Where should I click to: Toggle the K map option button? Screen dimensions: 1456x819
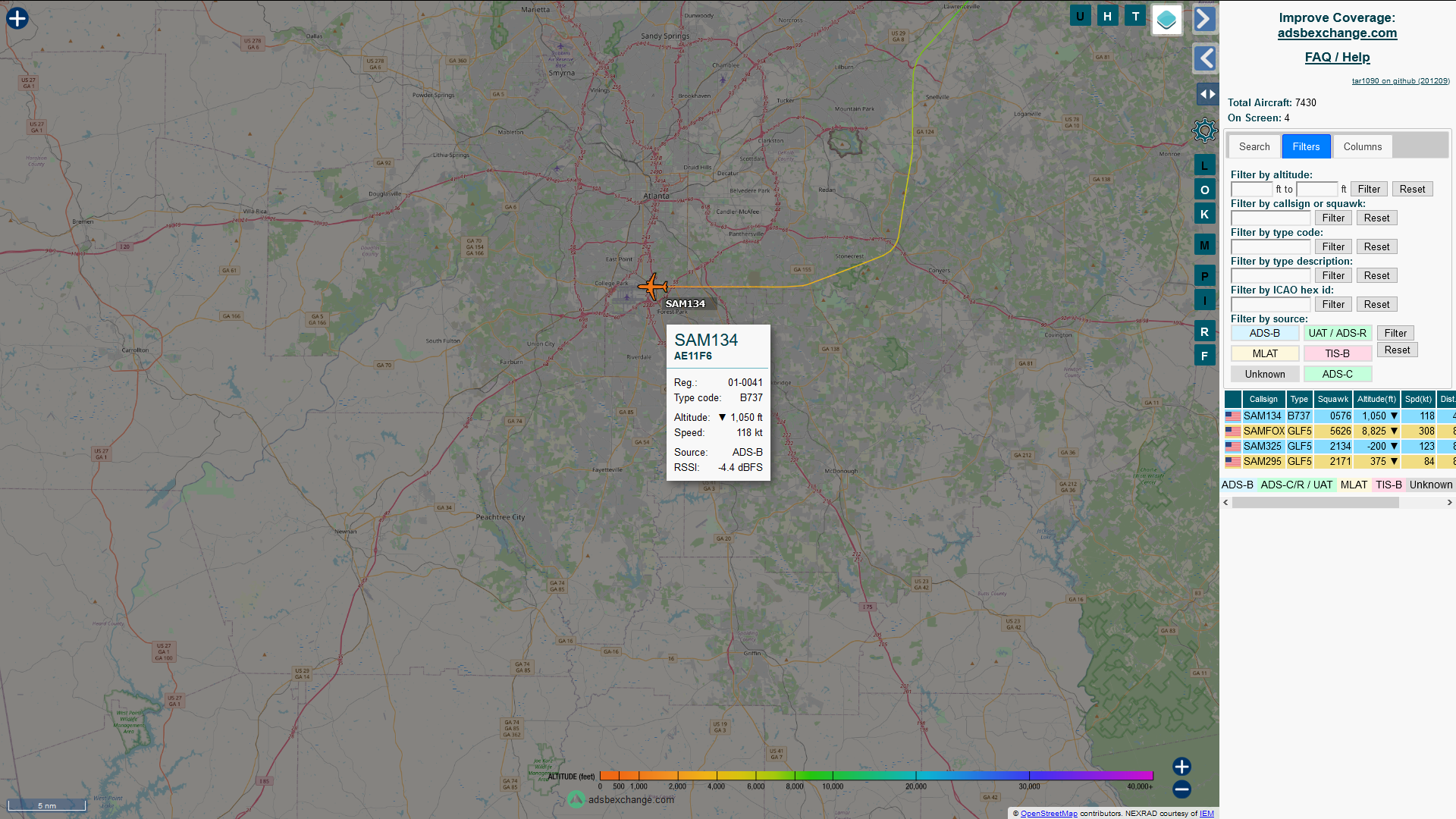tap(1204, 214)
